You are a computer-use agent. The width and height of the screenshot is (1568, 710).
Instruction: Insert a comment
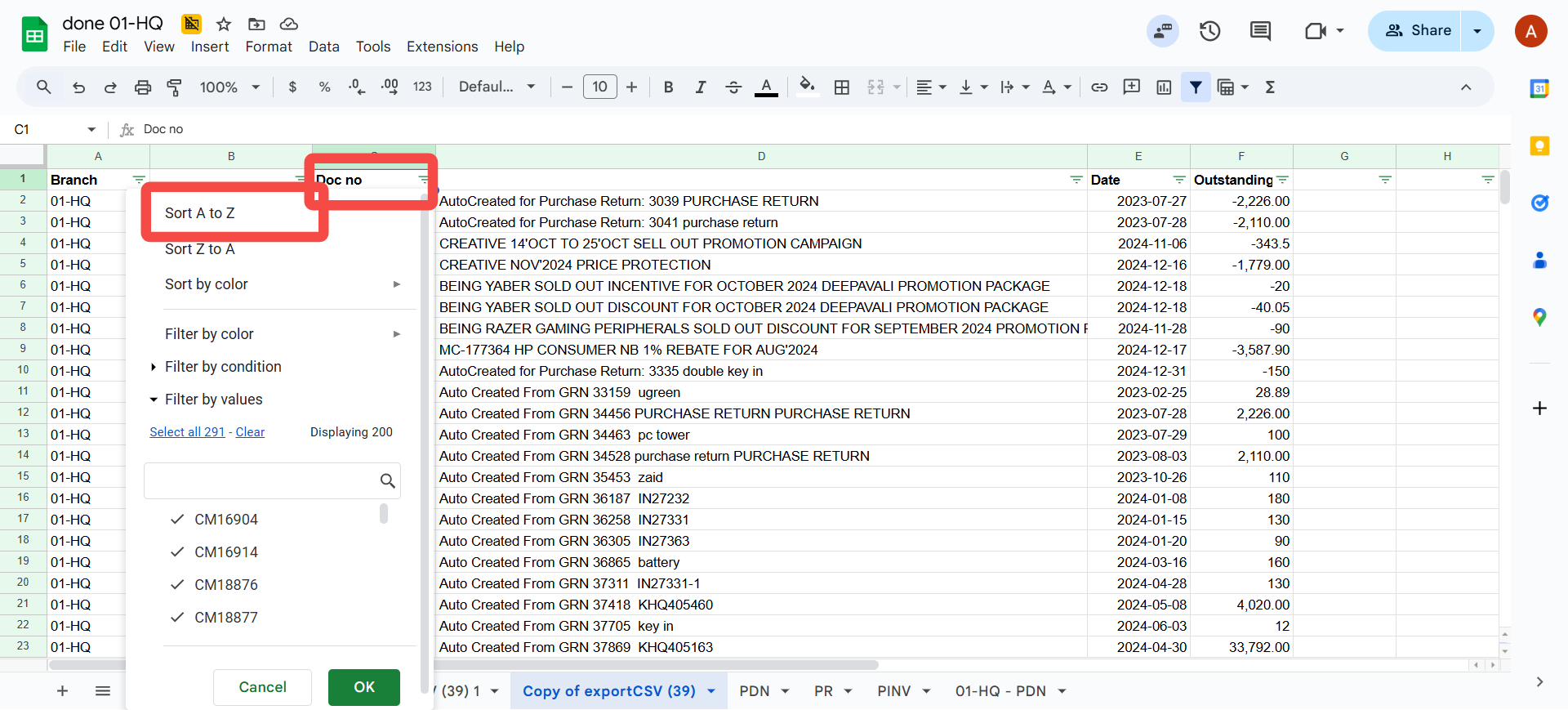(x=1131, y=87)
